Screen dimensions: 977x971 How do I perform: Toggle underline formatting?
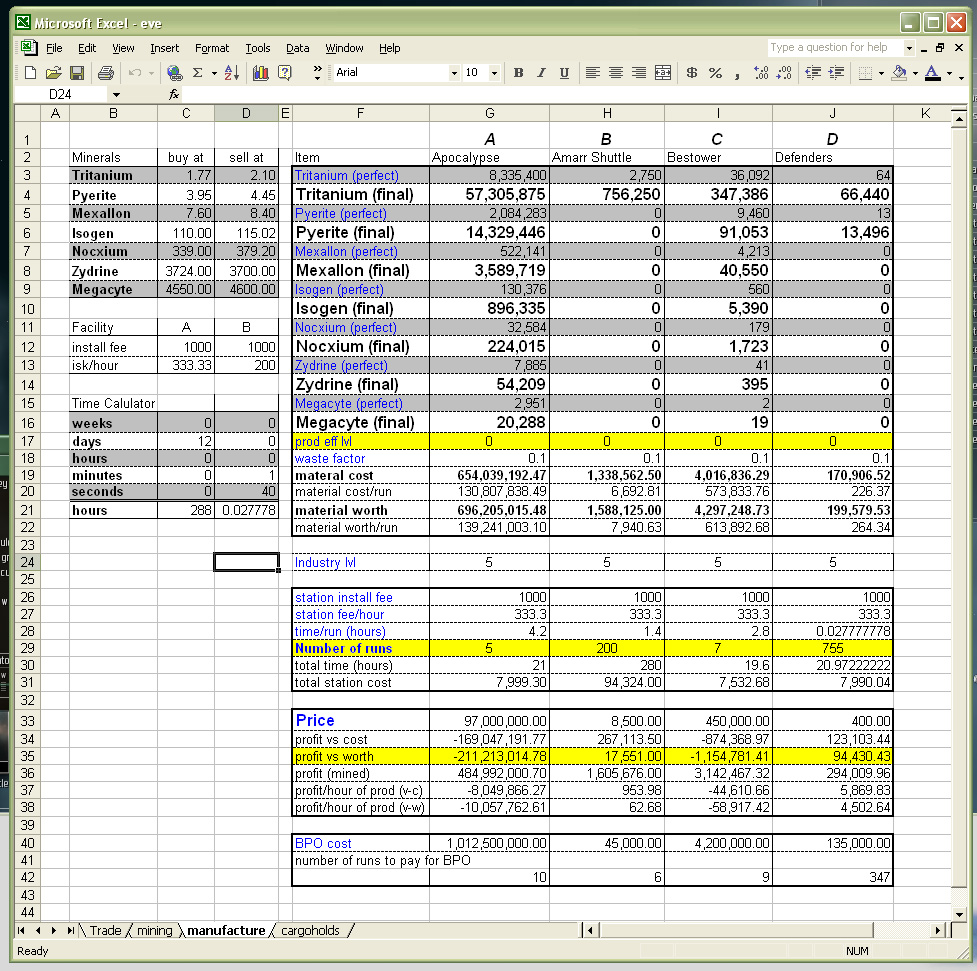tap(564, 73)
